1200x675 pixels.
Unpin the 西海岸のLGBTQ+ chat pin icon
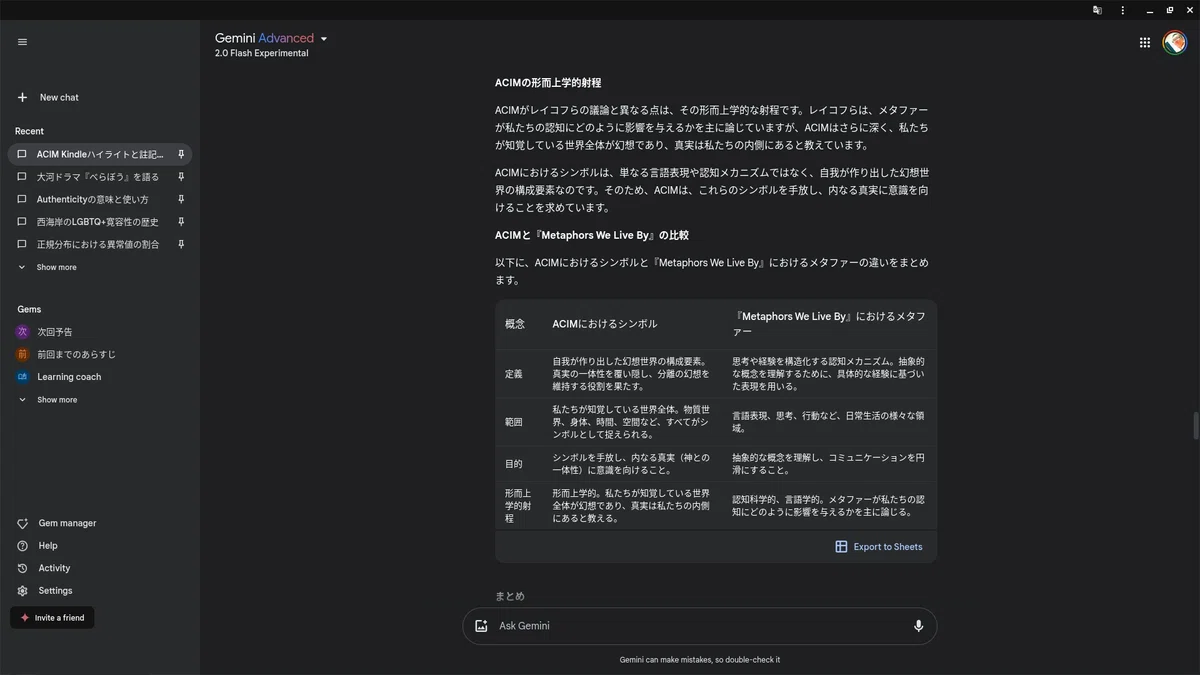pos(181,222)
